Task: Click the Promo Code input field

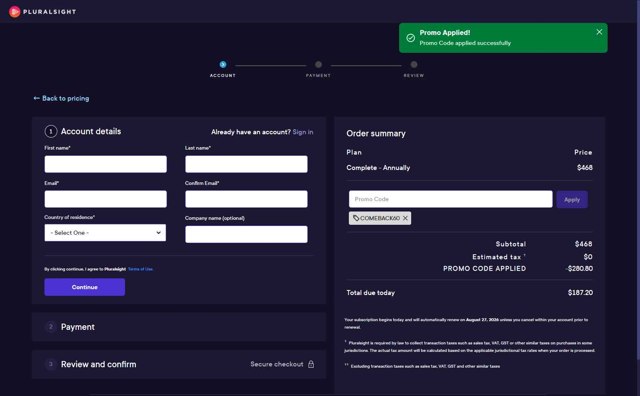Action: tap(451, 199)
